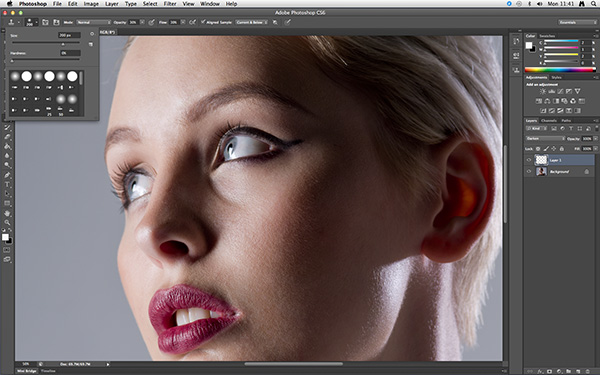Select the History Brush tool
This screenshot has width=600, height=375.
7,128
